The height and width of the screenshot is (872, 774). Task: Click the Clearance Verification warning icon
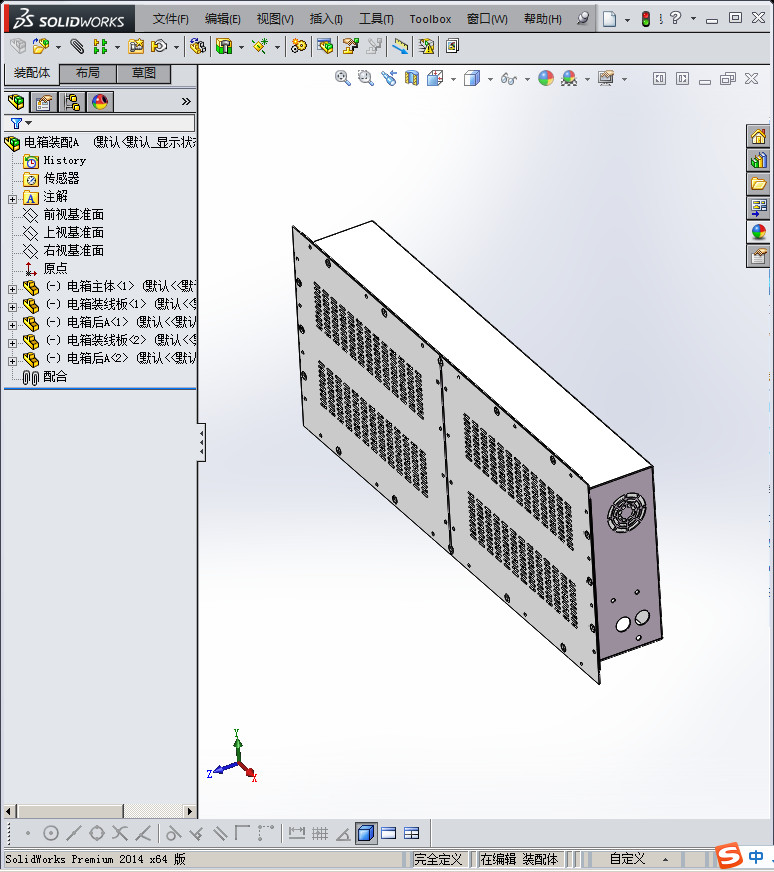[x=426, y=46]
